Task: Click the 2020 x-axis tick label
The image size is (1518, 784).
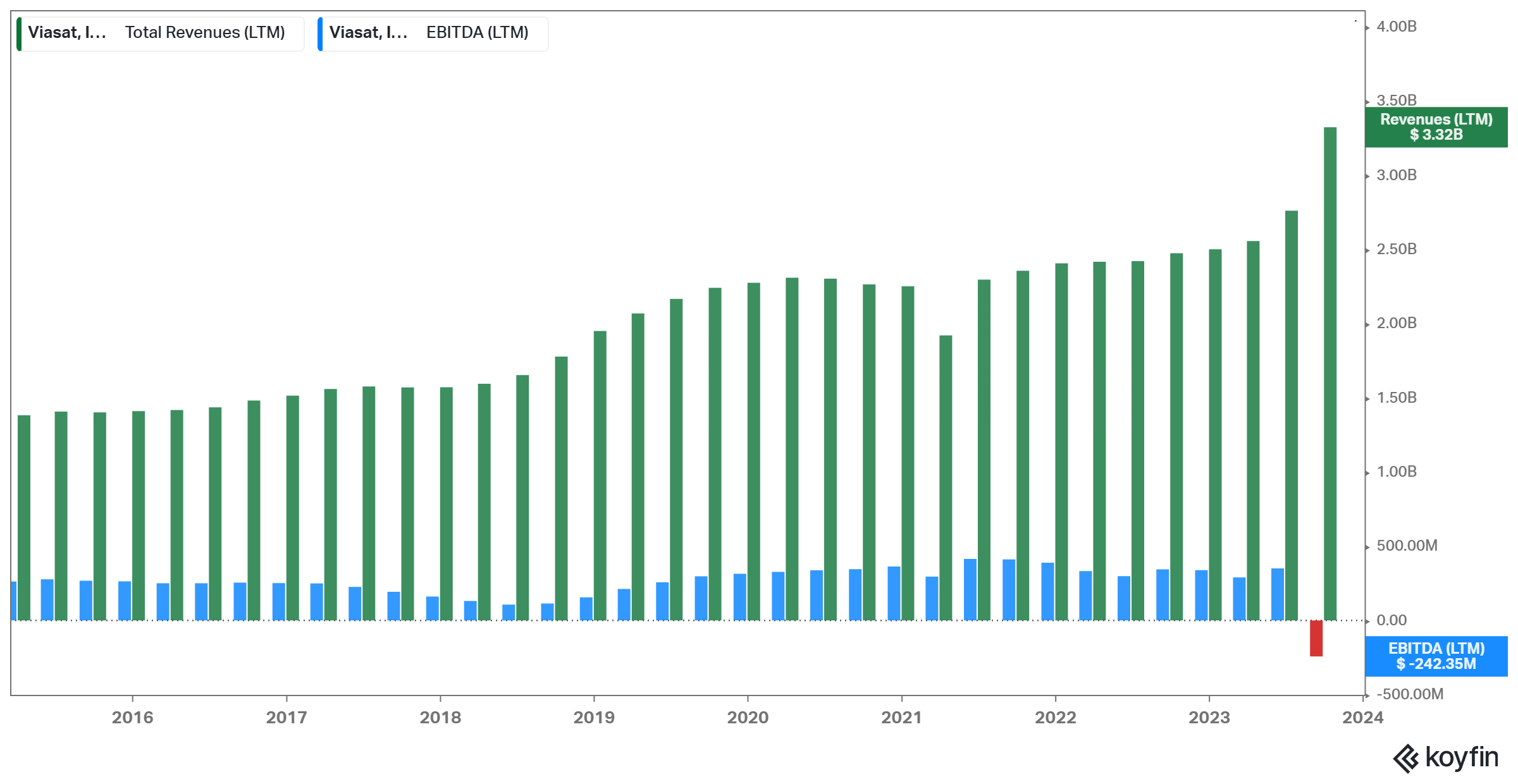Action: point(748,718)
